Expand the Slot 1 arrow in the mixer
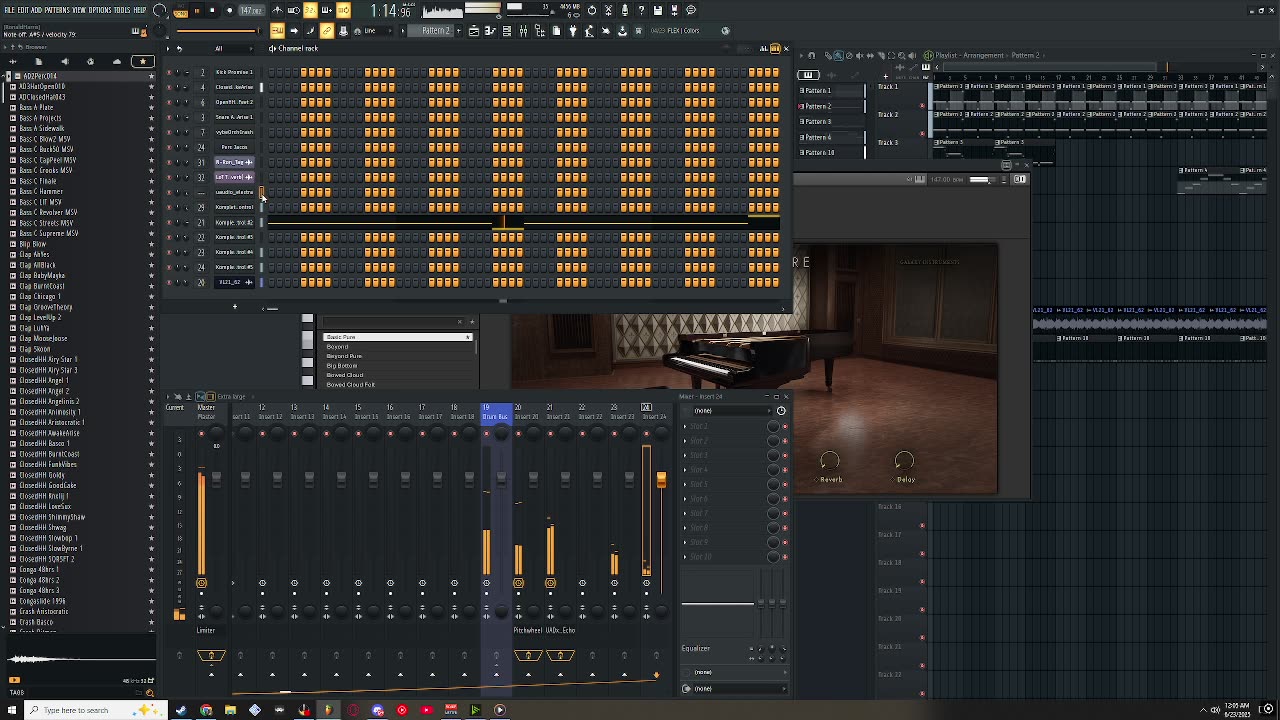The image size is (1280, 720). tap(685, 427)
